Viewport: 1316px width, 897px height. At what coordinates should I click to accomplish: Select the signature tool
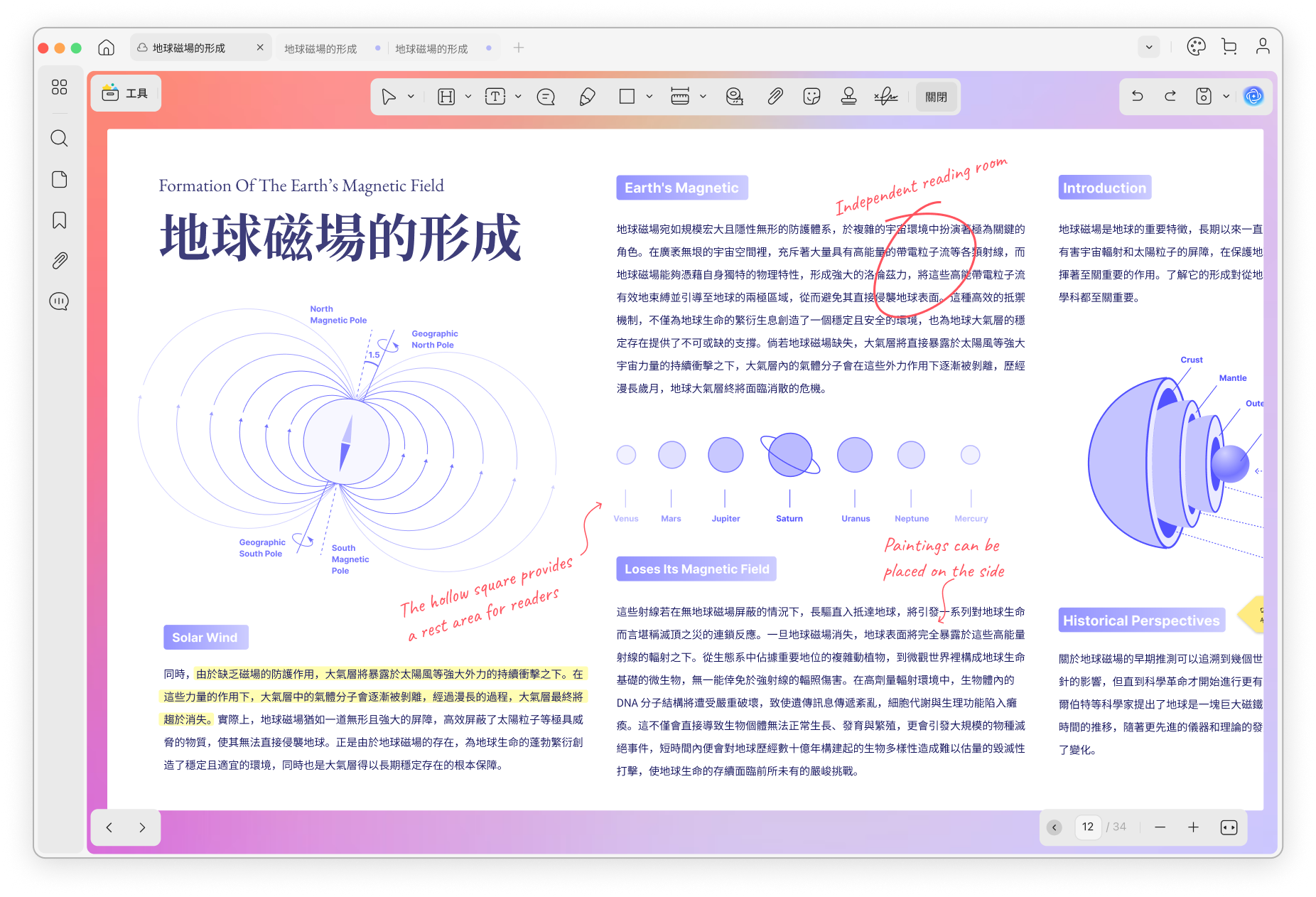(x=886, y=97)
